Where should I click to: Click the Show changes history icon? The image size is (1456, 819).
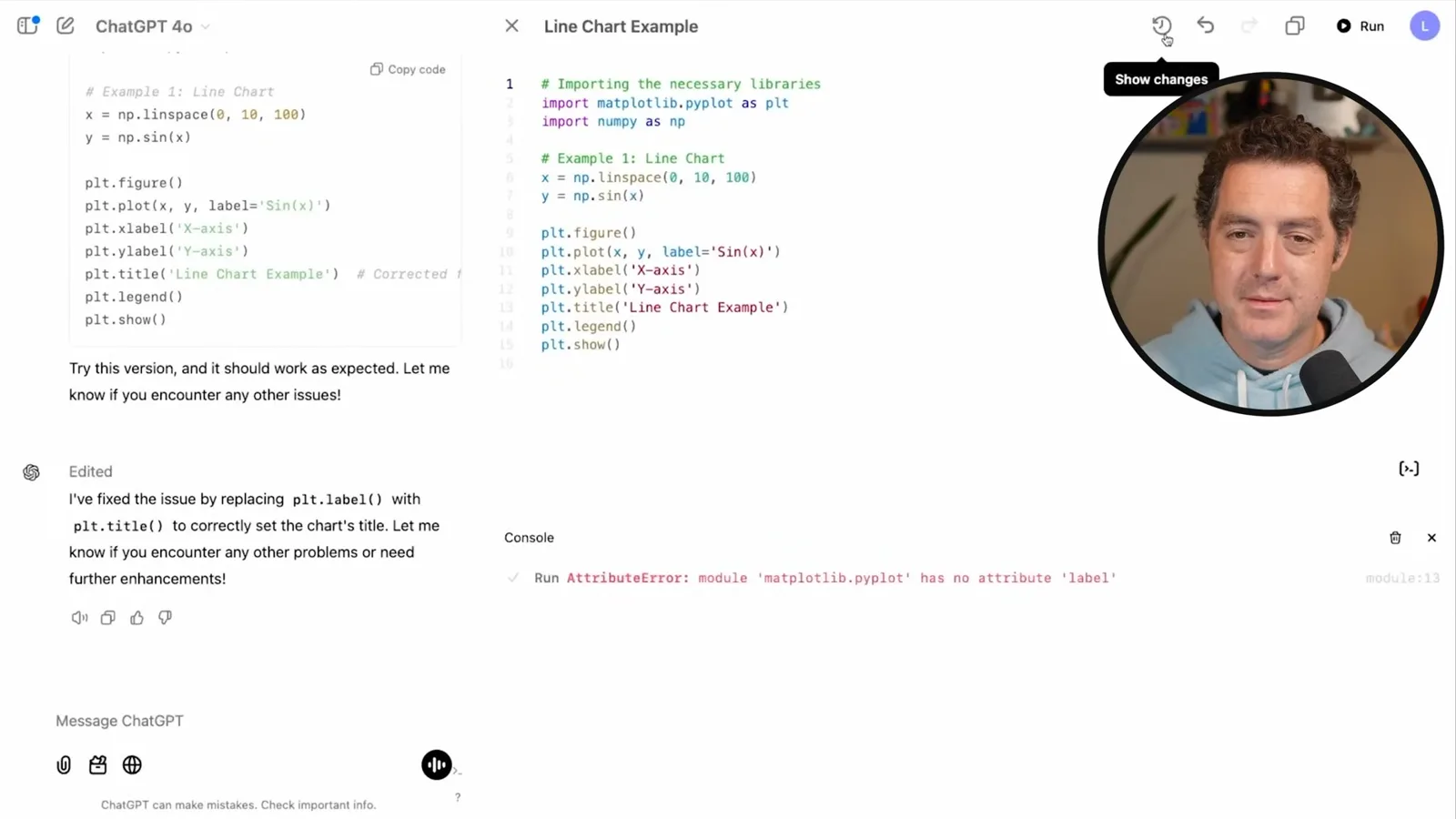tap(1161, 25)
